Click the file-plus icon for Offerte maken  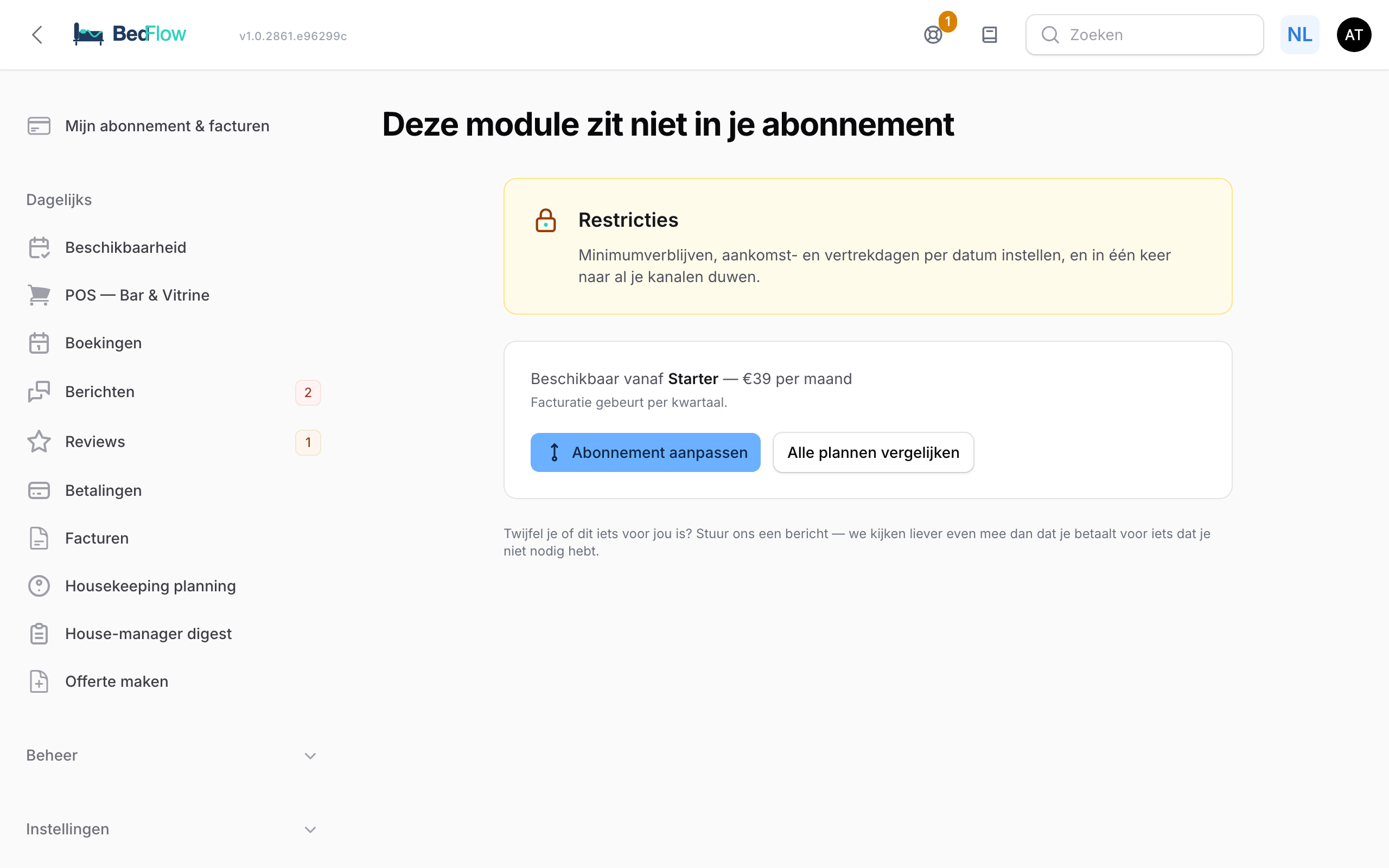(x=39, y=681)
